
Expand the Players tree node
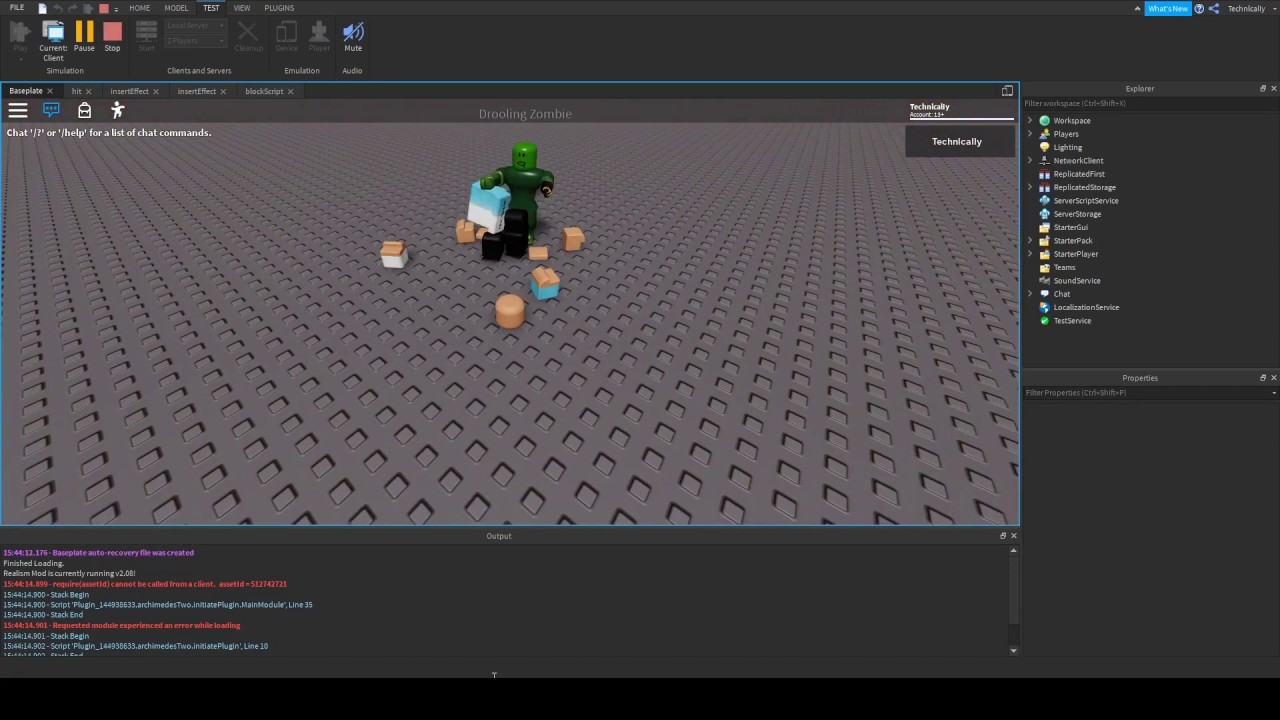point(1030,134)
